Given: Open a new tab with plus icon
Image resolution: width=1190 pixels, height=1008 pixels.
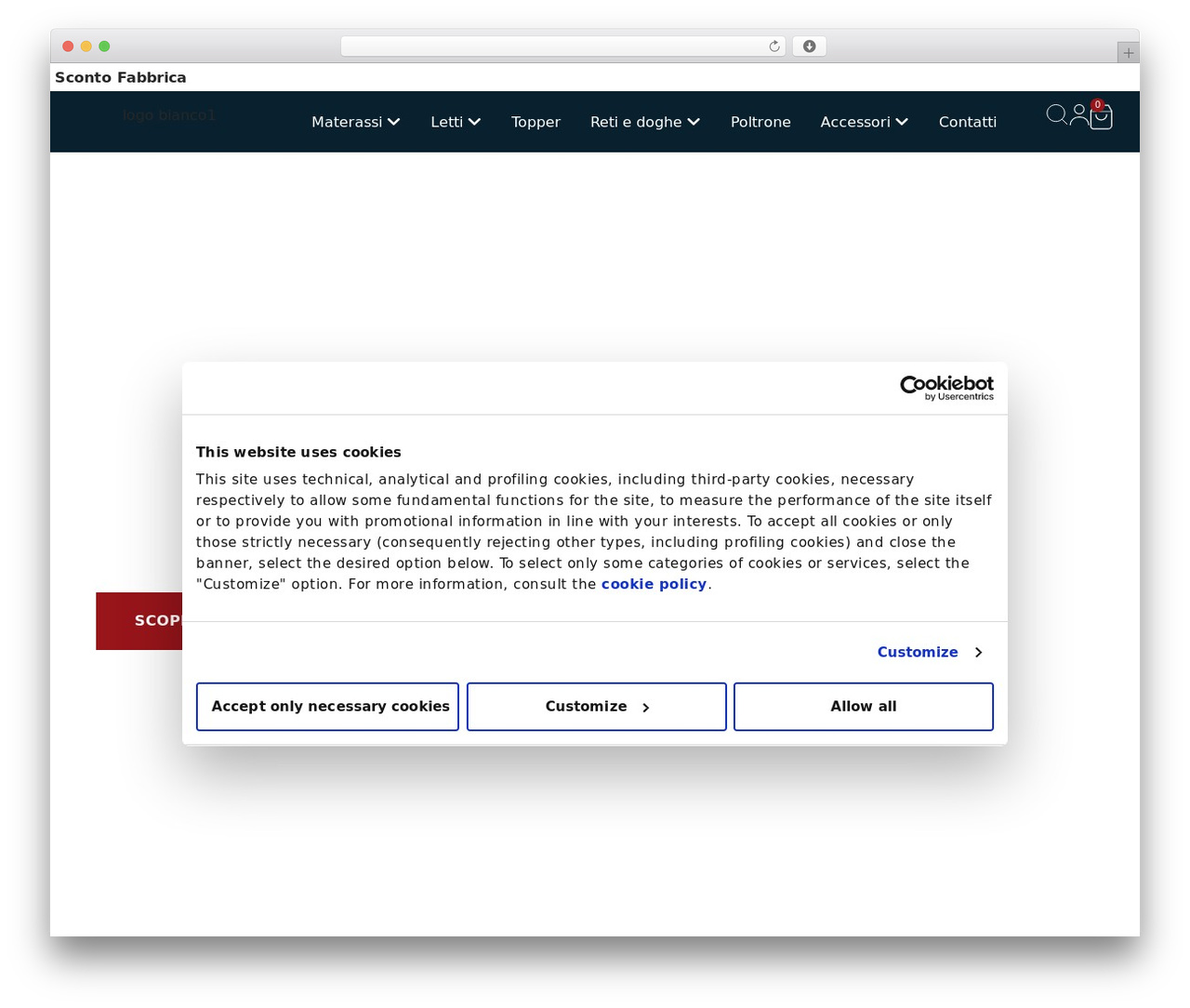Looking at the screenshot, I should [1128, 53].
